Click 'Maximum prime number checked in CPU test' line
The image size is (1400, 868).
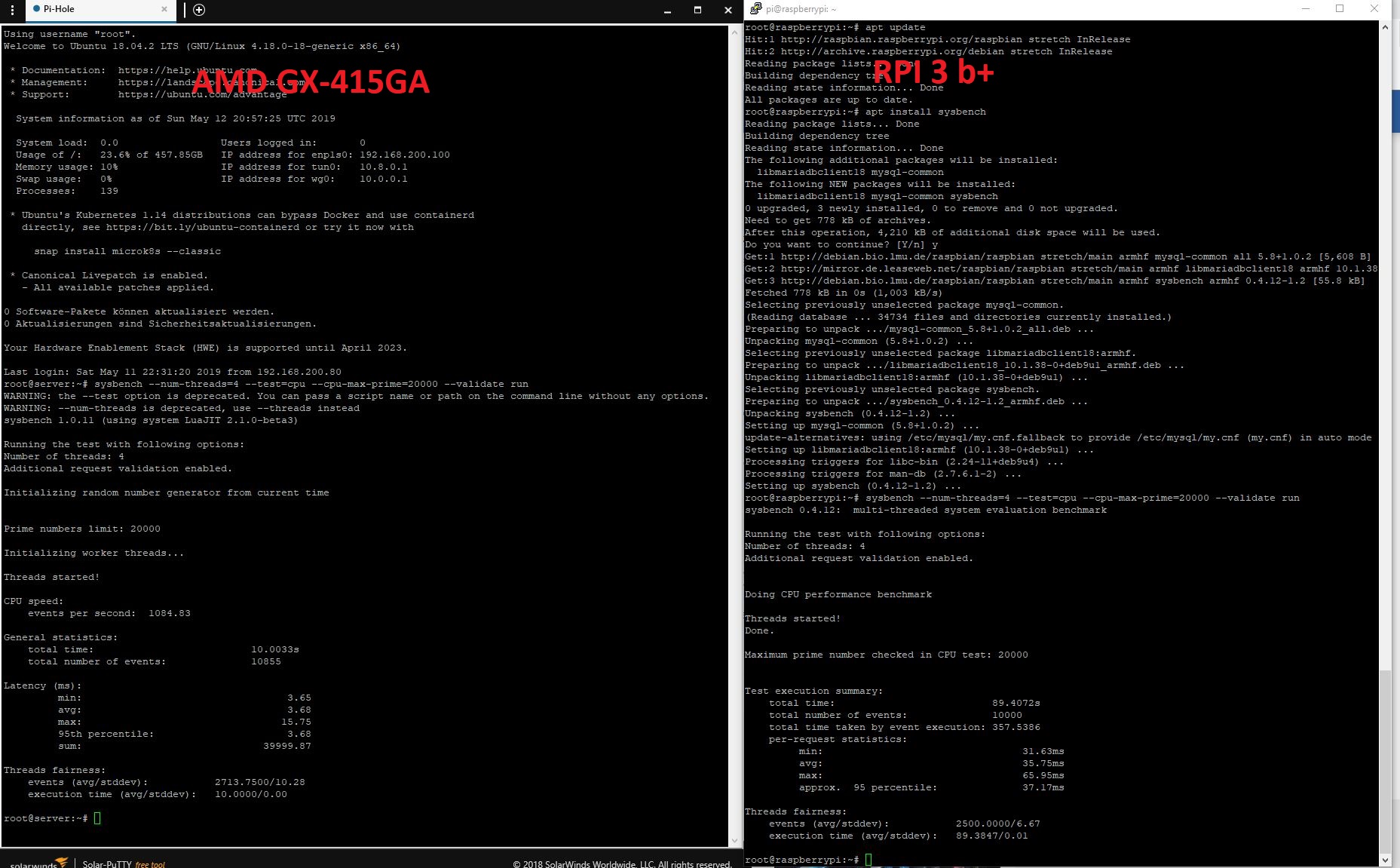887,655
